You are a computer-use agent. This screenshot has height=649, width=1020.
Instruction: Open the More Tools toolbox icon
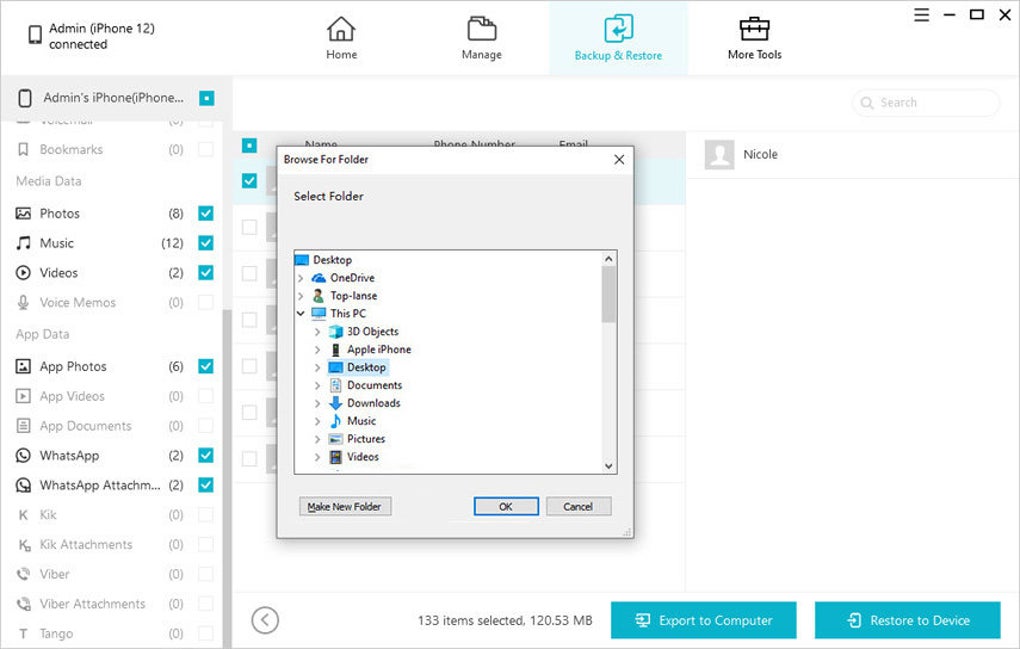(x=755, y=29)
